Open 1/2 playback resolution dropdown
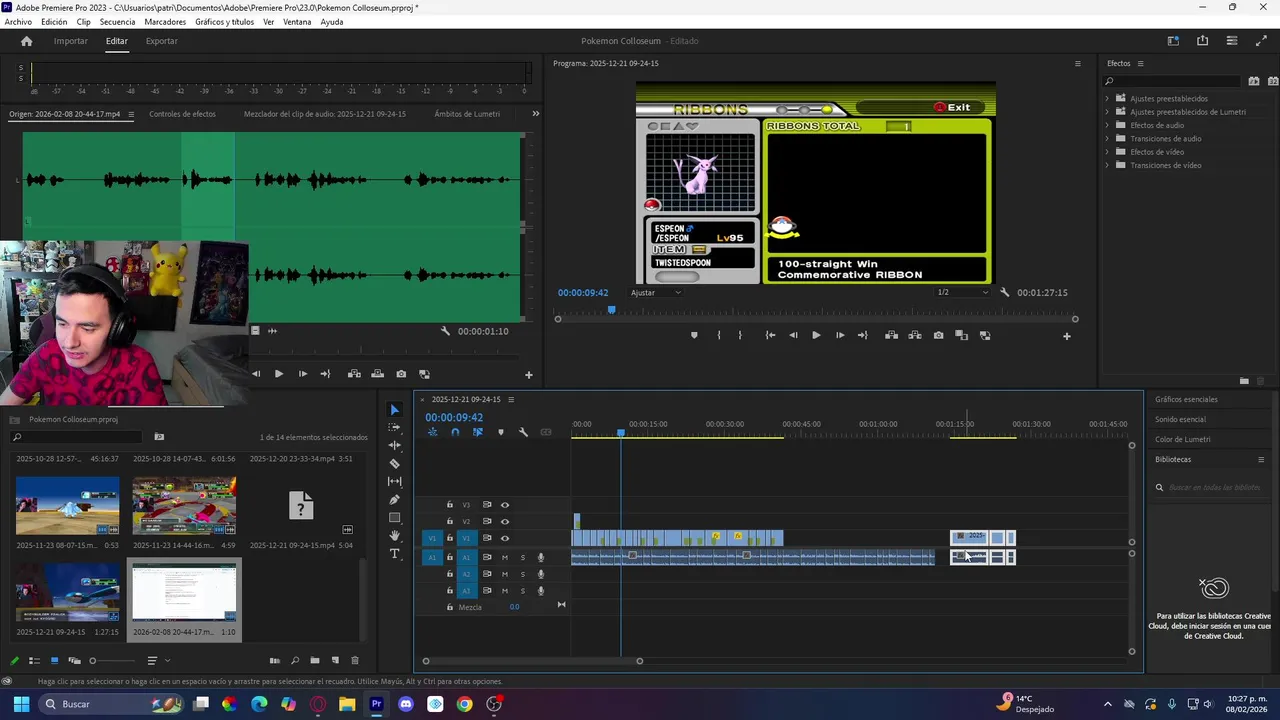 (x=962, y=292)
